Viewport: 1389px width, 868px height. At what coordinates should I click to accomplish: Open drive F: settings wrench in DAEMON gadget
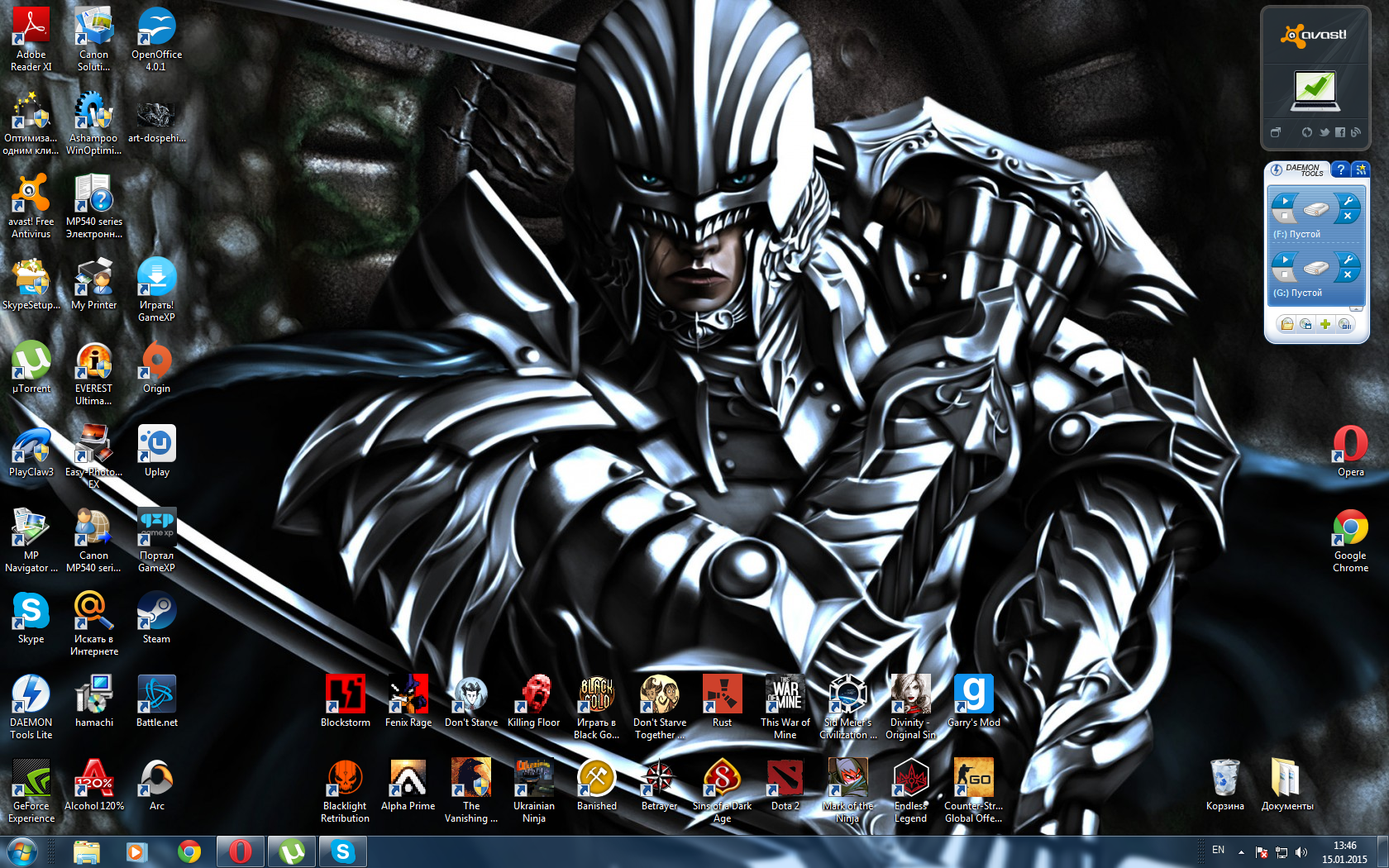1348,200
